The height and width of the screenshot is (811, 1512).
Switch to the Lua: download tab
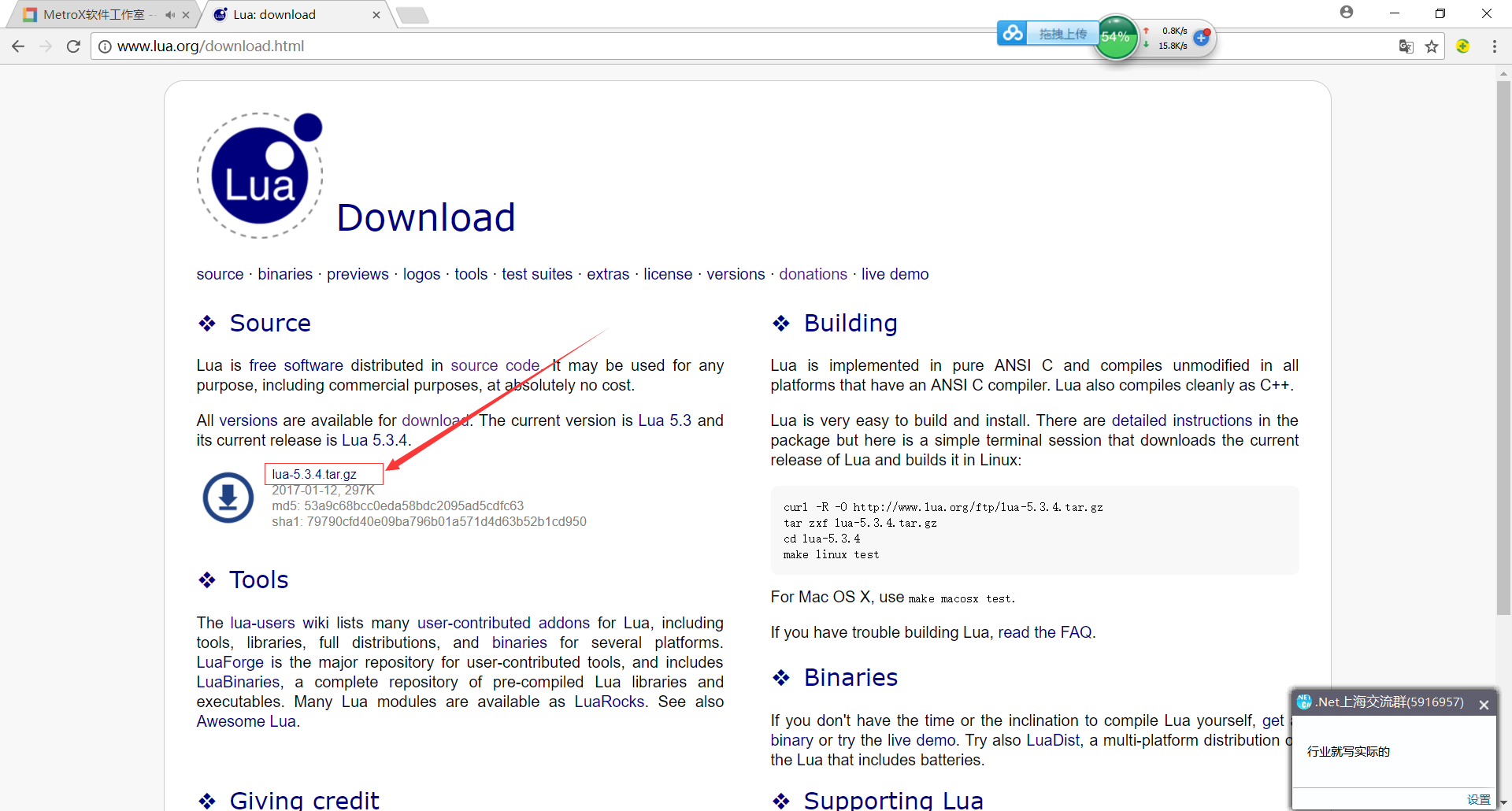295,15
